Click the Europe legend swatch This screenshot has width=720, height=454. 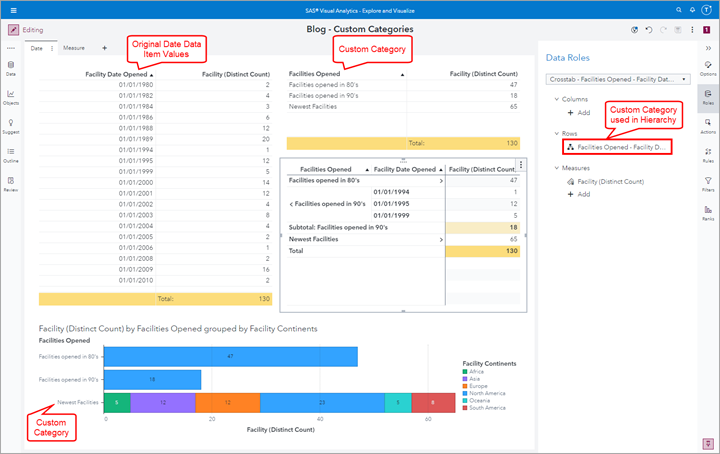point(465,386)
